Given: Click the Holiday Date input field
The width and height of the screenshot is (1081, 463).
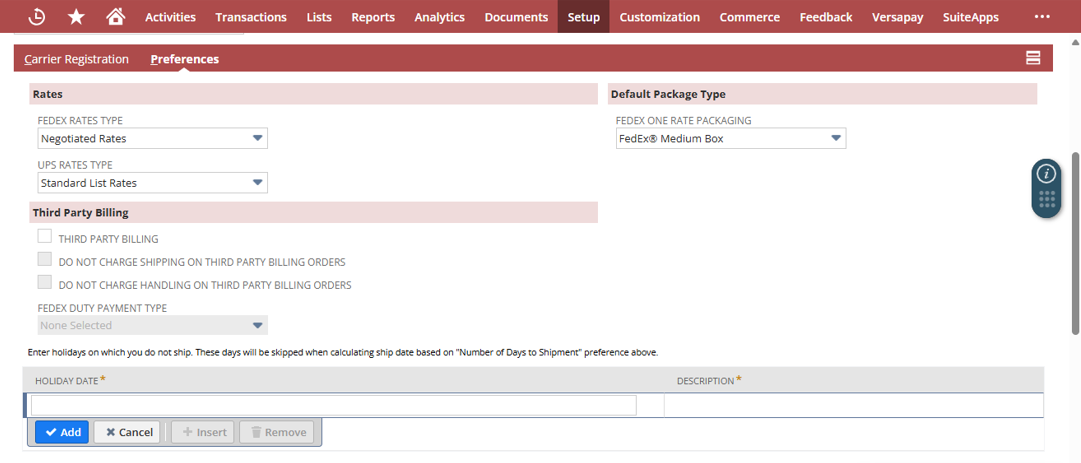Looking at the screenshot, I should coord(333,405).
